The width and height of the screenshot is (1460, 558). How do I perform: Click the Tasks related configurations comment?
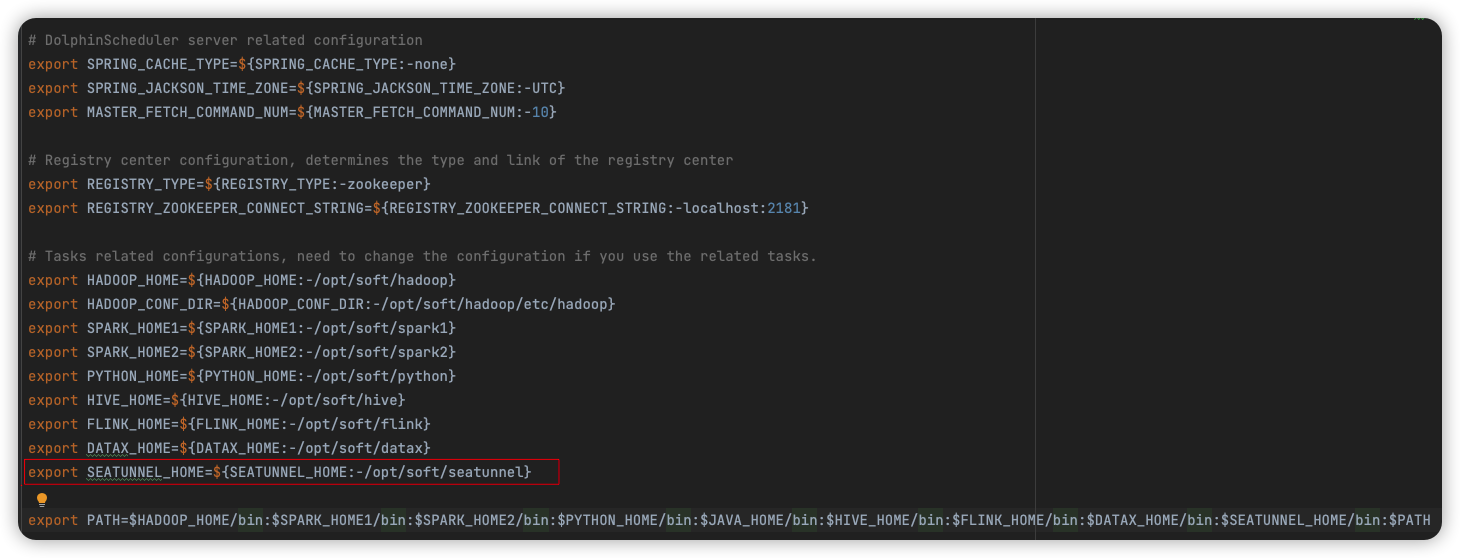(422, 256)
